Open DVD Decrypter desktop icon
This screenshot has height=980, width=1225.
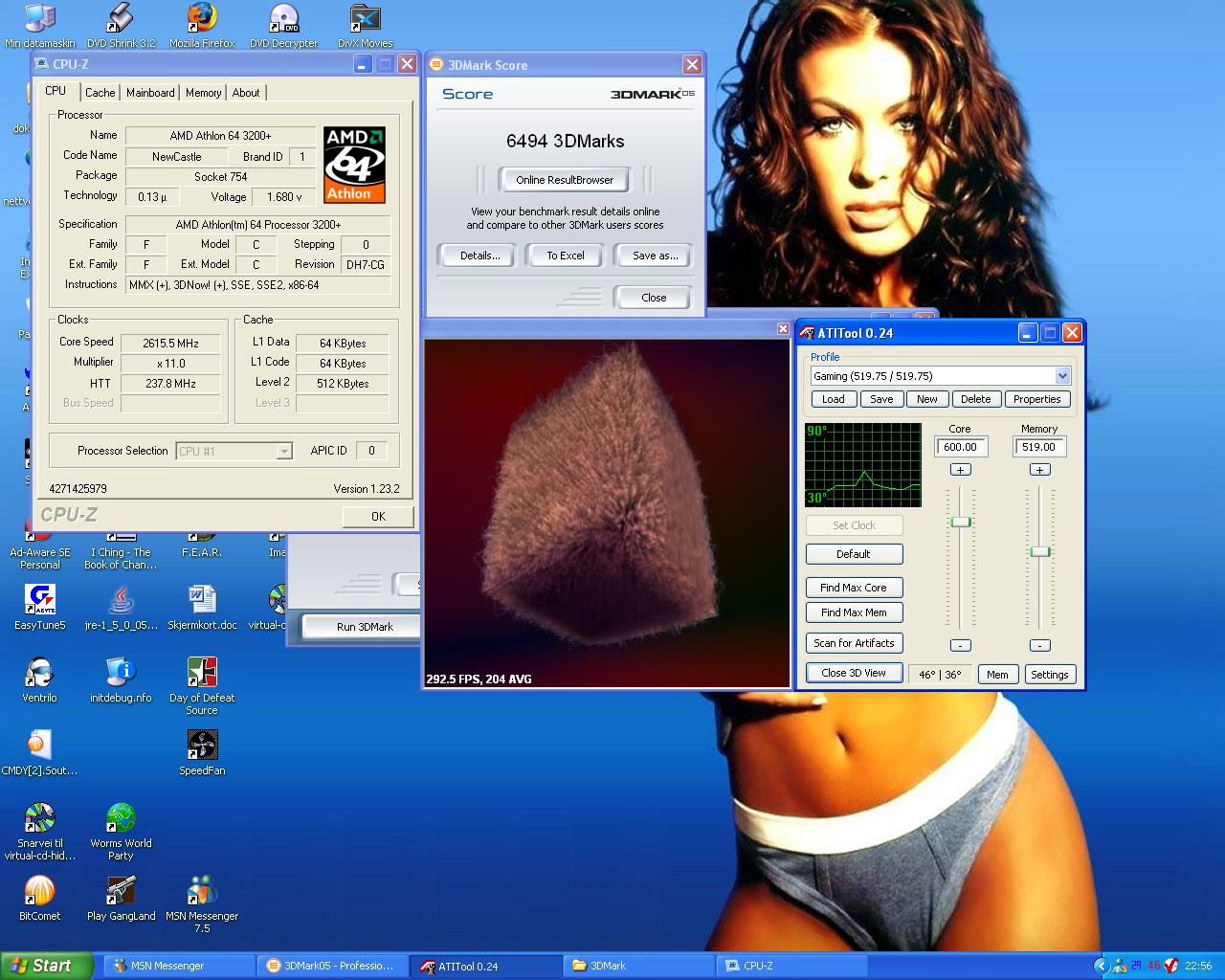pos(283,25)
